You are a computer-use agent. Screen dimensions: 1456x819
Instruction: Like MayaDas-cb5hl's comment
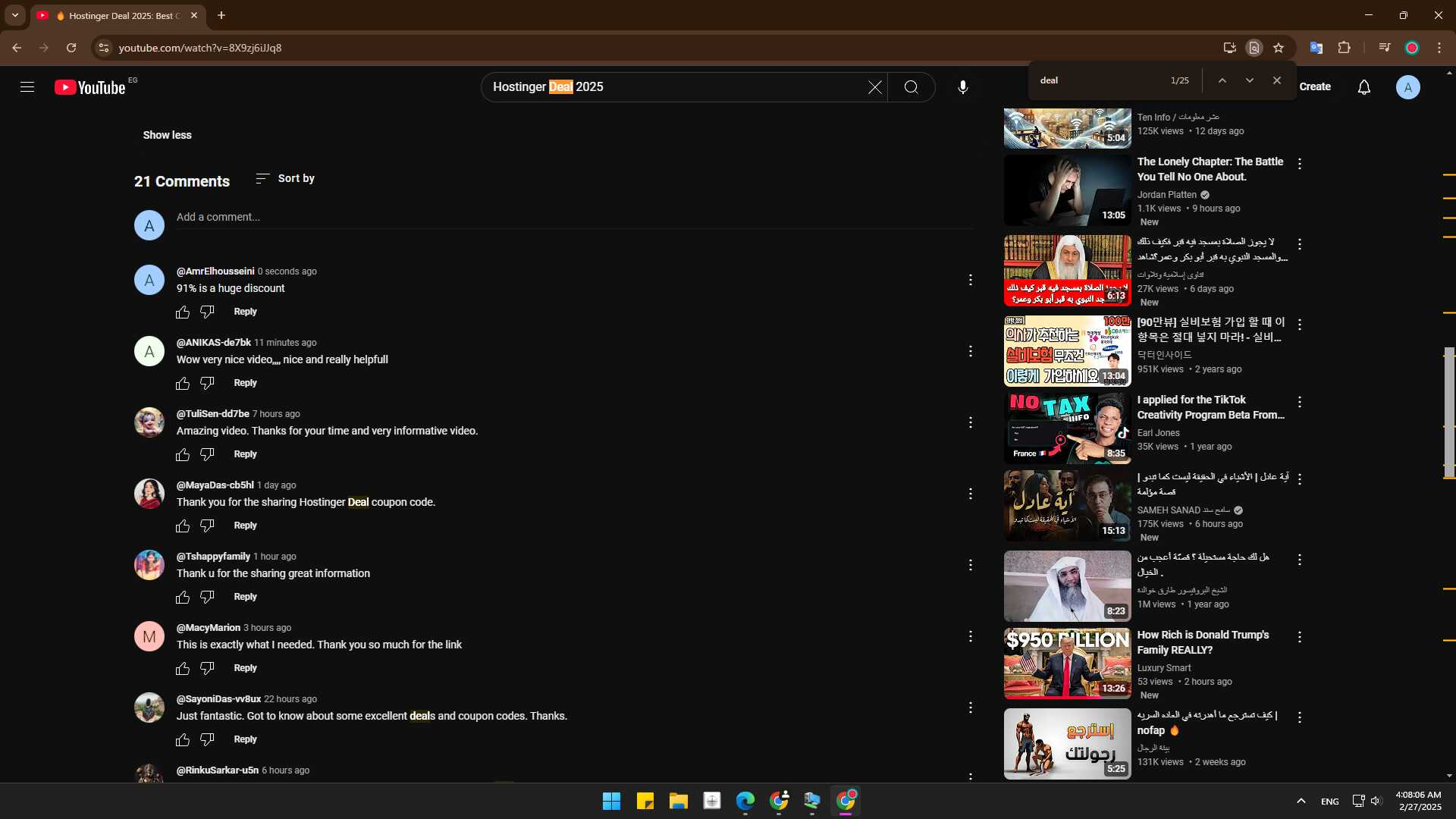183,526
